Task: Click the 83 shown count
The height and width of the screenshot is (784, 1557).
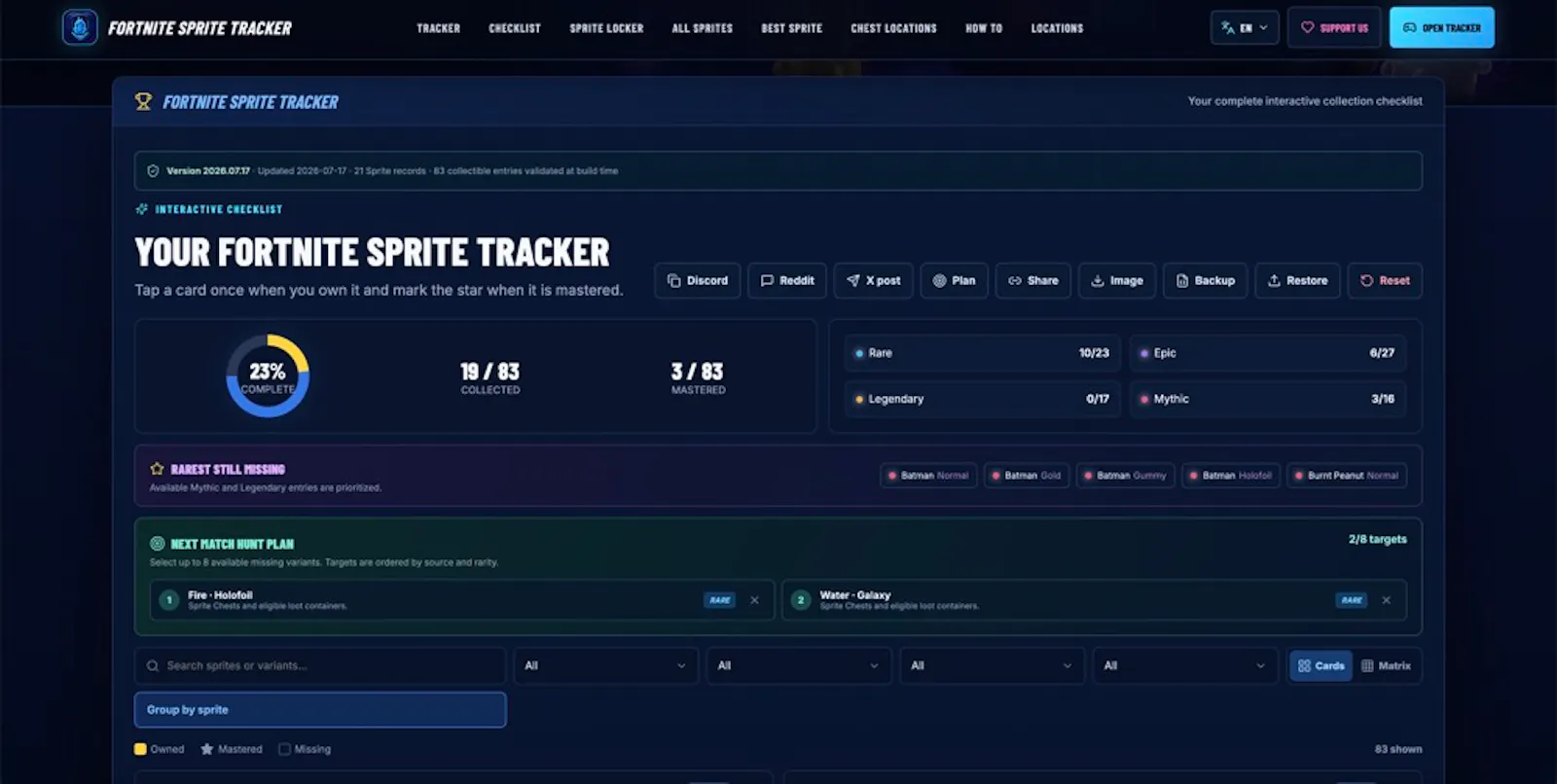Action: tap(1398, 749)
